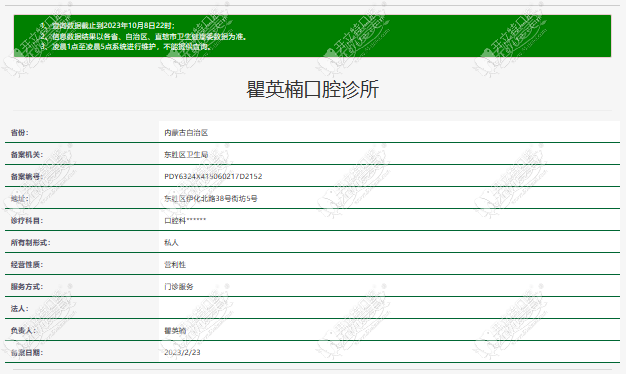Select the record number starting PDY6324X
The height and width of the screenshot is (374, 626).
(213, 176)
